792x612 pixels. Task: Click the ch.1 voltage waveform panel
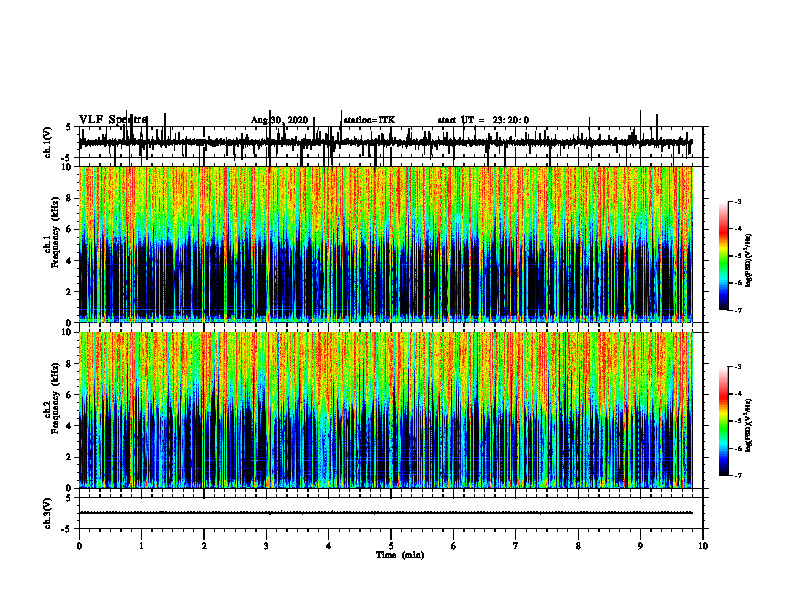coord(390,142)
